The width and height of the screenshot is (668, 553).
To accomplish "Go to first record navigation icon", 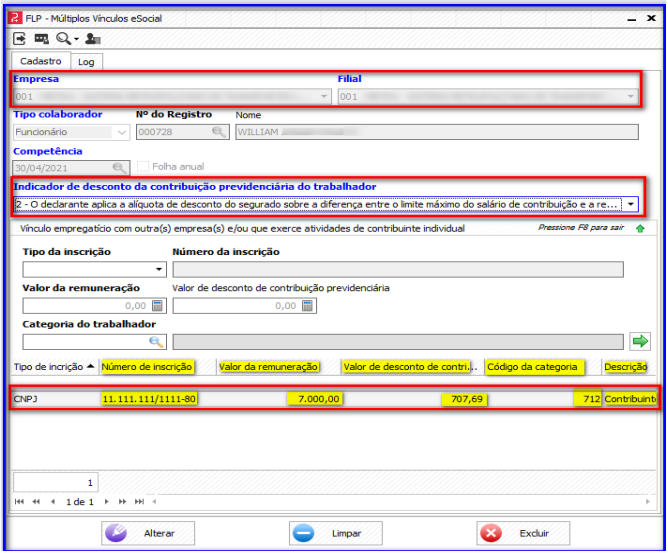I will point(19,502).
